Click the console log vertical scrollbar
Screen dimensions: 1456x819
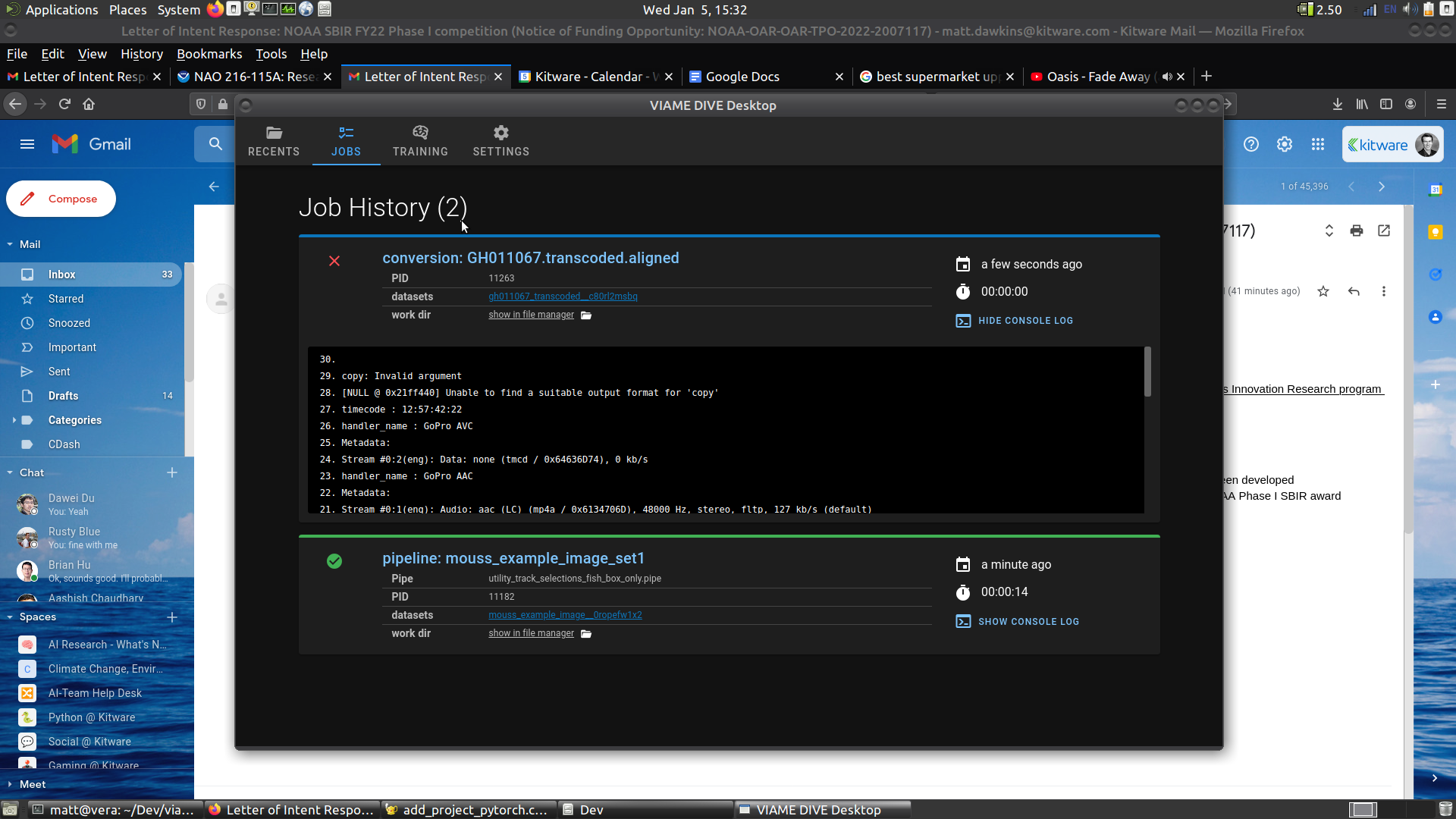pos(1147,372)
